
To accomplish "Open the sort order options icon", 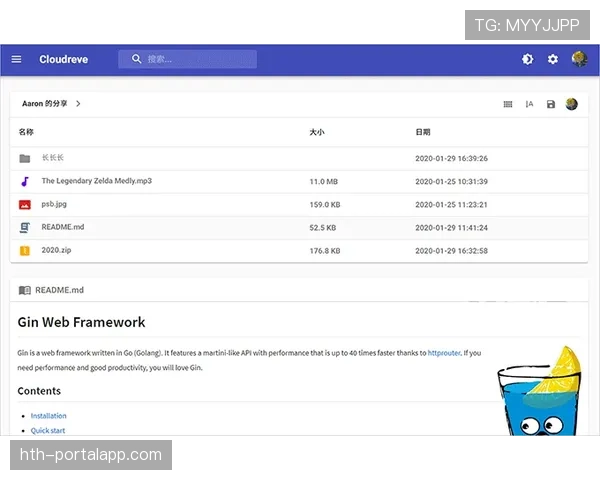I will coord(529,104).
